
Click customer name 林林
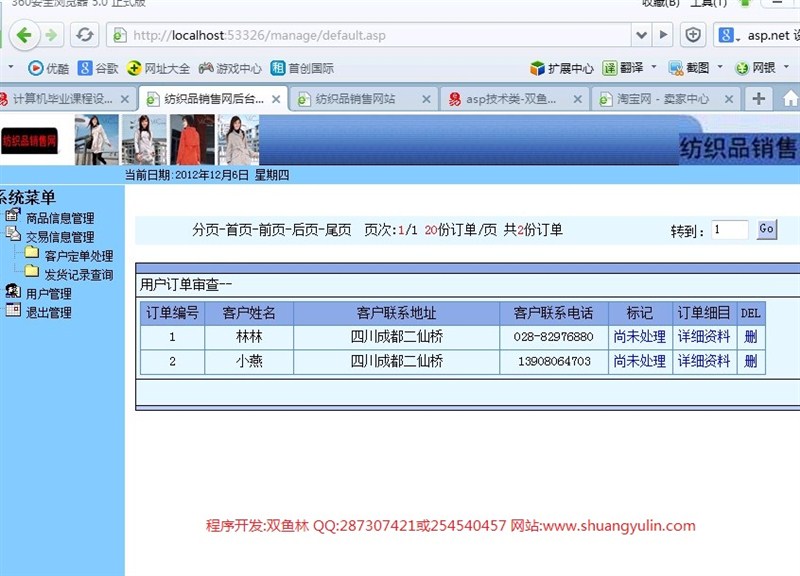click(249, 337)
